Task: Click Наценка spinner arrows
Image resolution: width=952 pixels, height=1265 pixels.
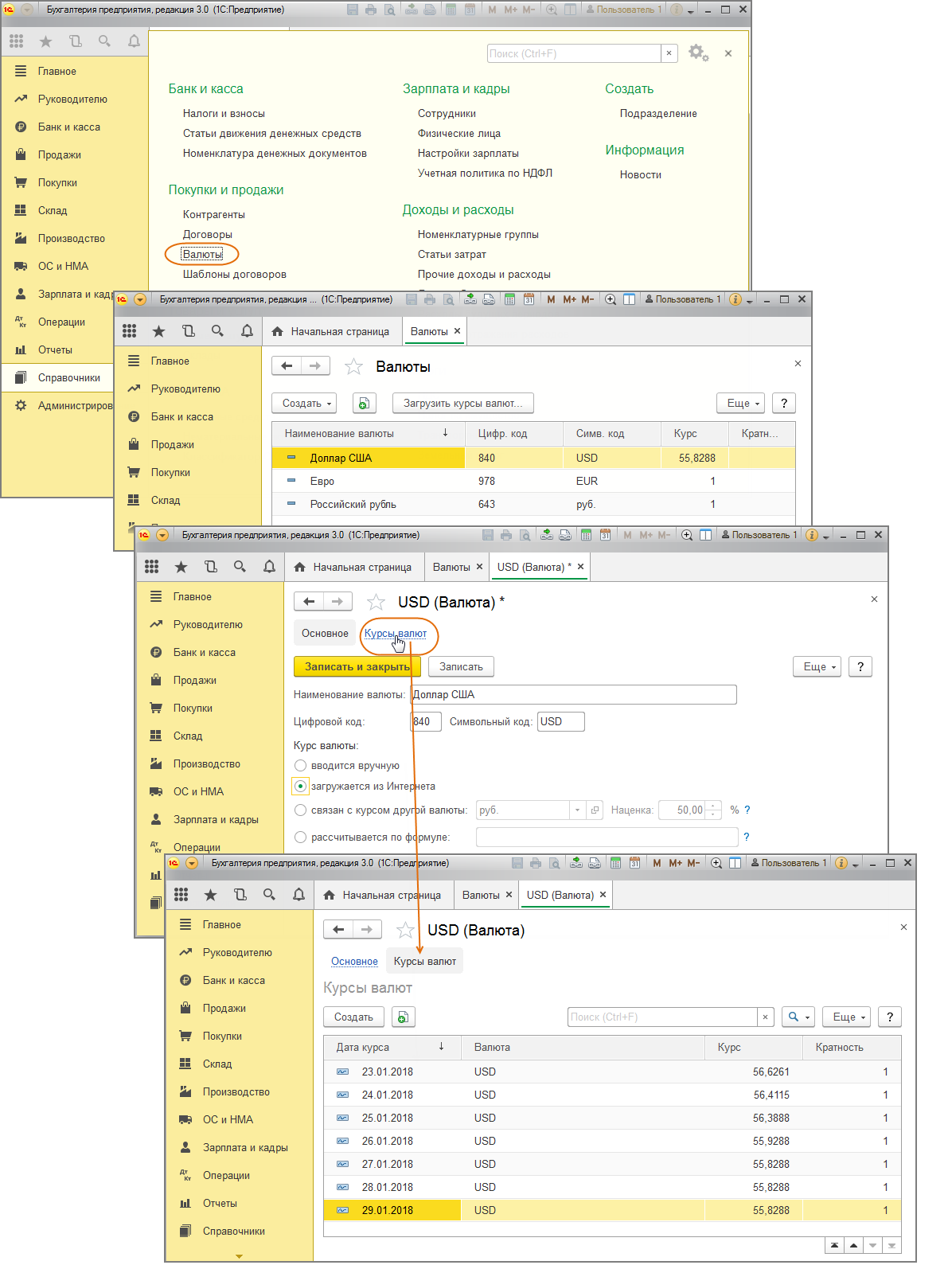Action: [x=713, y=810]
